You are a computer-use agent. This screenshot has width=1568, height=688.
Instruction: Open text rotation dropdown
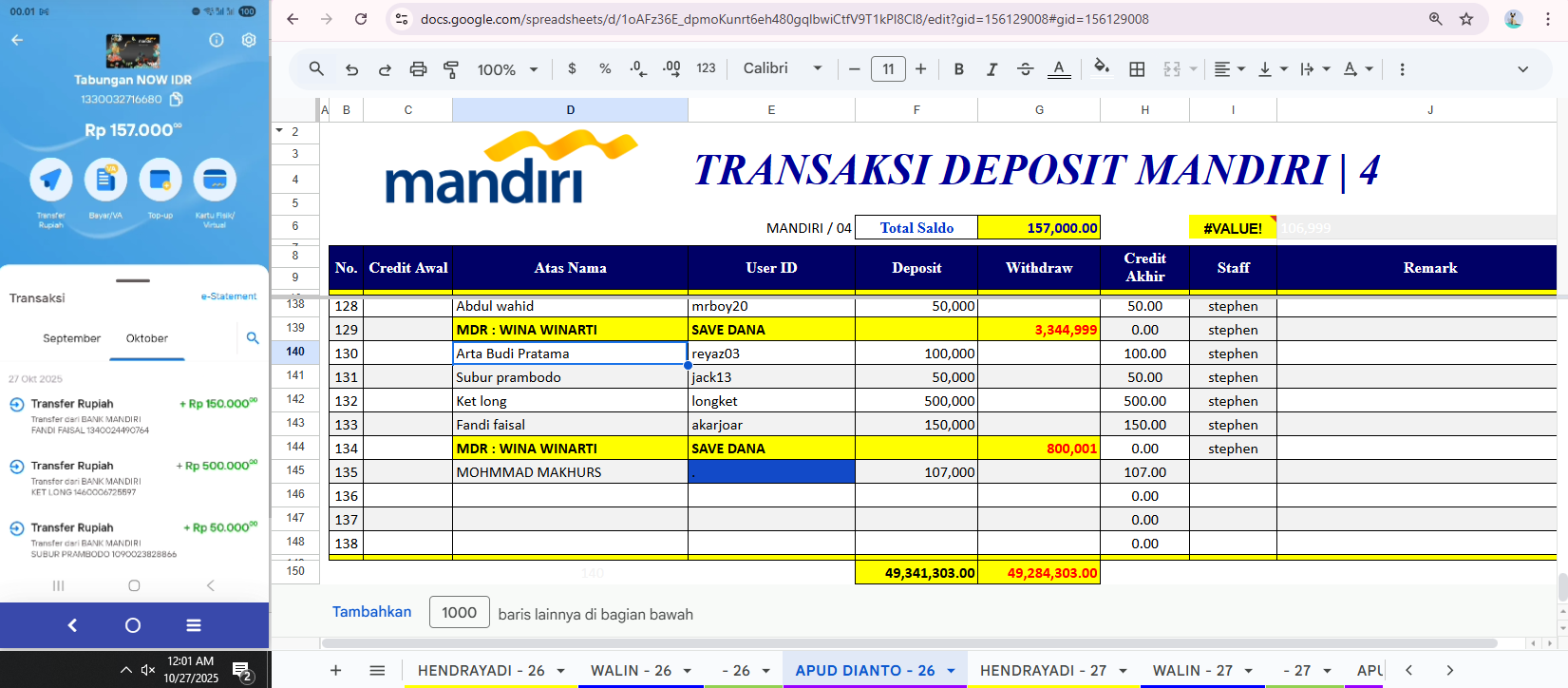click(1358, 68)
